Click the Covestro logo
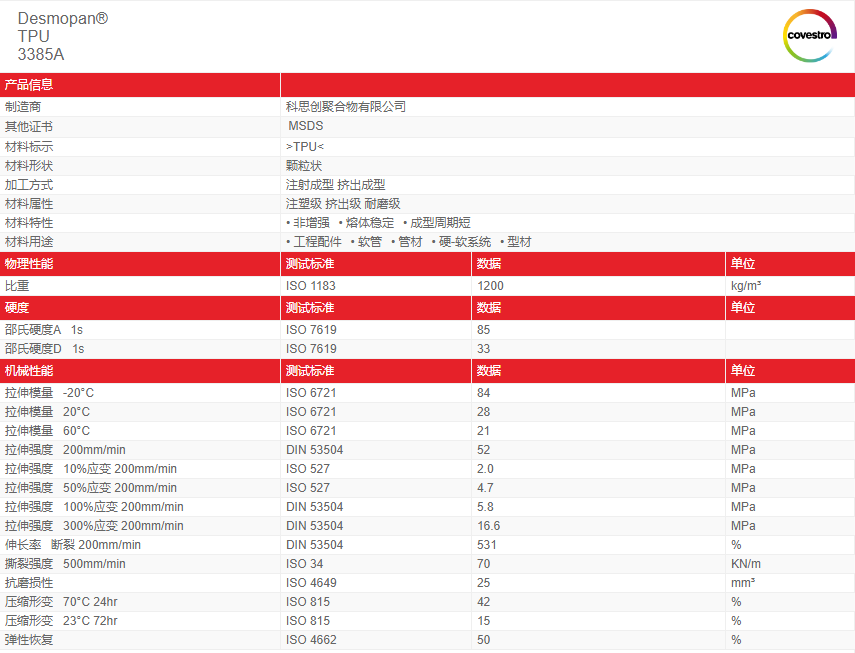 click(x=808, y=35)
